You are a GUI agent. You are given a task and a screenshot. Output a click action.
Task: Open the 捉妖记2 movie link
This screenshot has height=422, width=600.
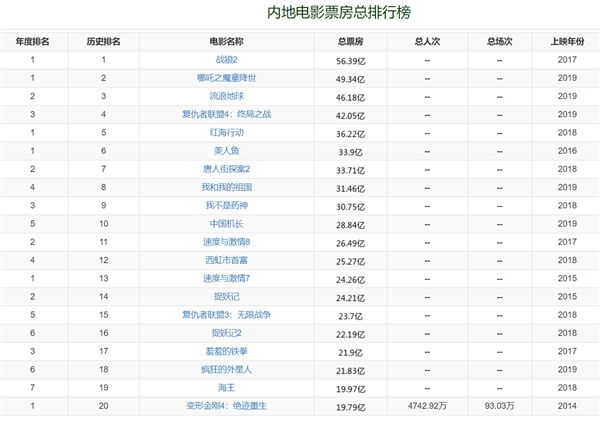227,333
